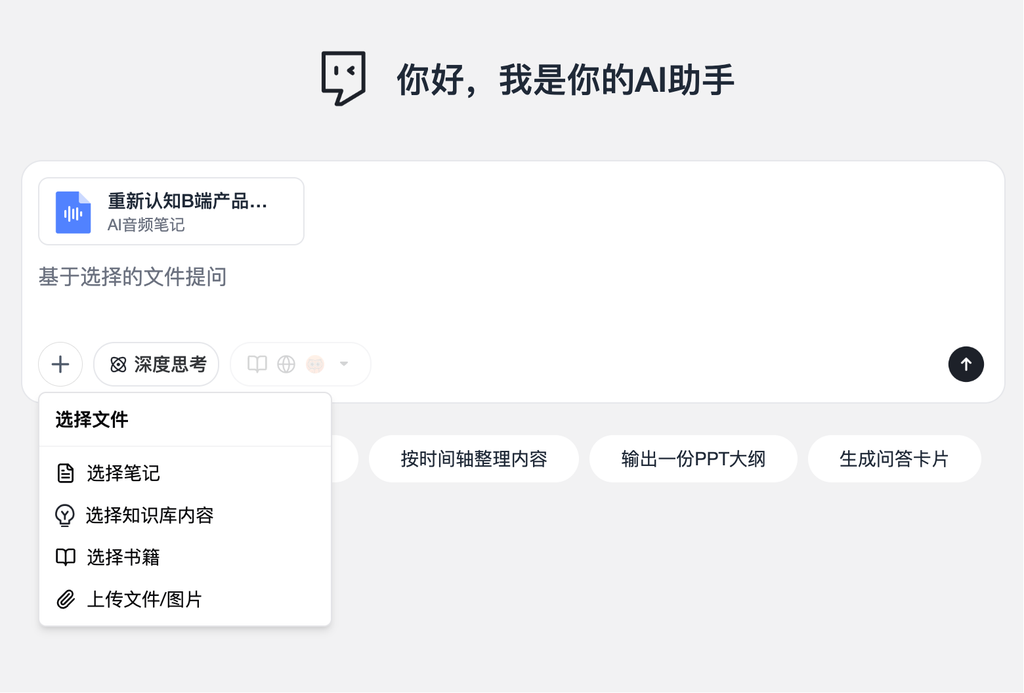
Task: Click the blue audio note file icon
Action: pyautogui.click(x=73, y=212)
